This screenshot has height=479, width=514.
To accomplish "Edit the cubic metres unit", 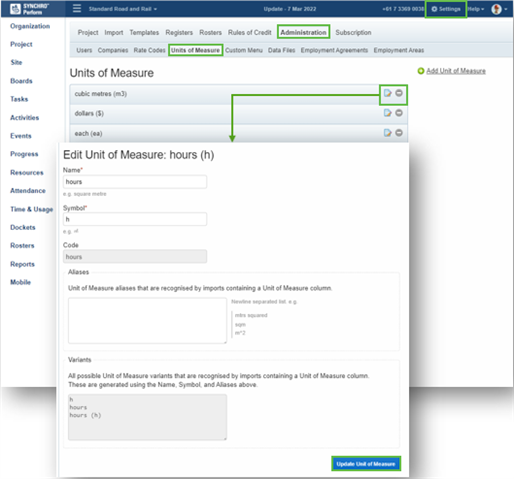I will tap(387, 93).
